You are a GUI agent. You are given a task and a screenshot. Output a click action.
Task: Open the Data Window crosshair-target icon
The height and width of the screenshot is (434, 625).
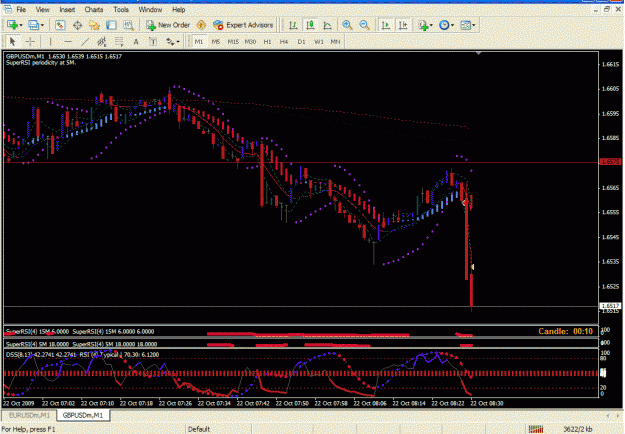point(77,25)
